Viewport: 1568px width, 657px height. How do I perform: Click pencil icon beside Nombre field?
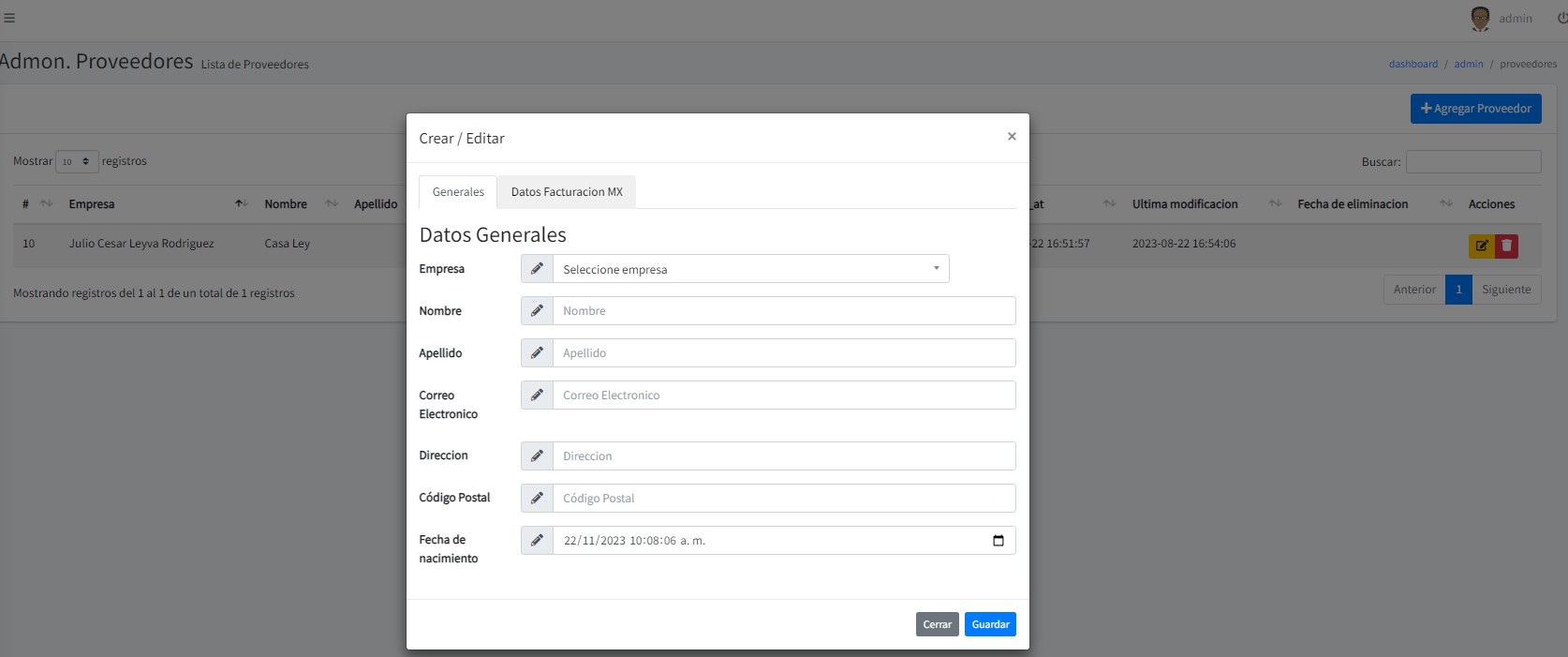pos(537,311)
